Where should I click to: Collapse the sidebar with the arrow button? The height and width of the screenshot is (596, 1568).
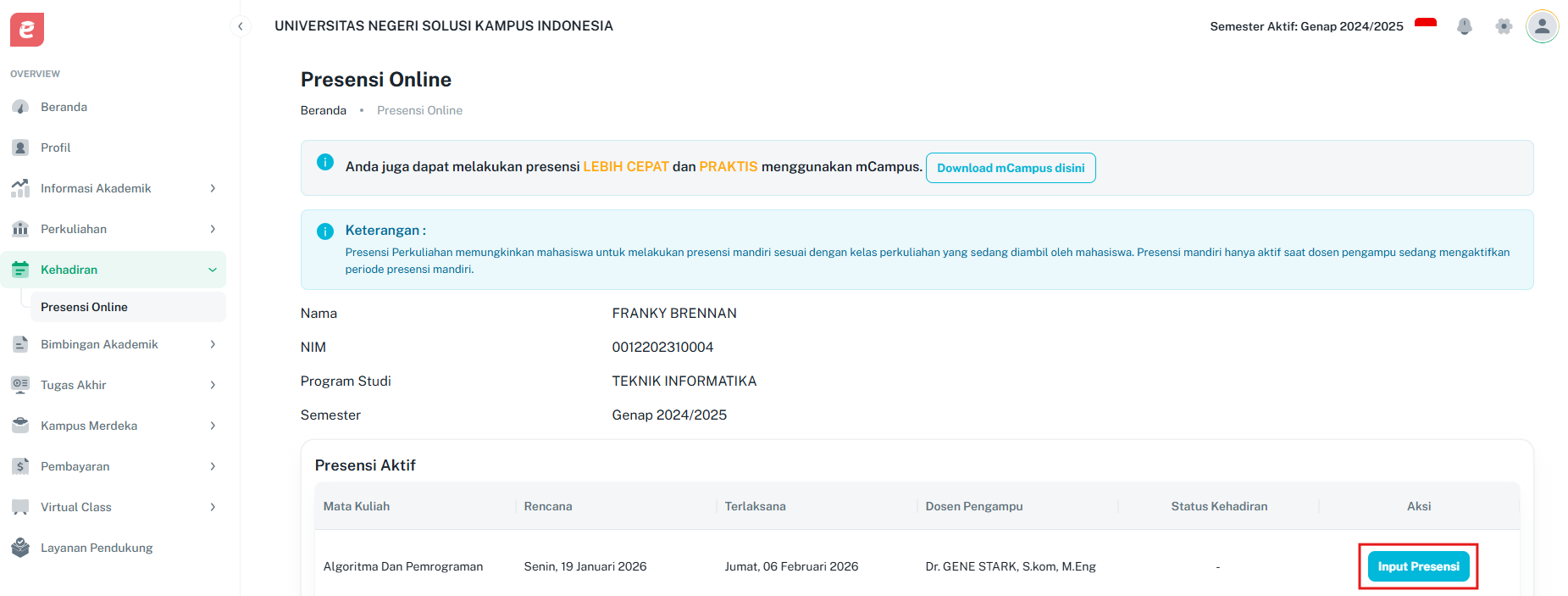241,26
